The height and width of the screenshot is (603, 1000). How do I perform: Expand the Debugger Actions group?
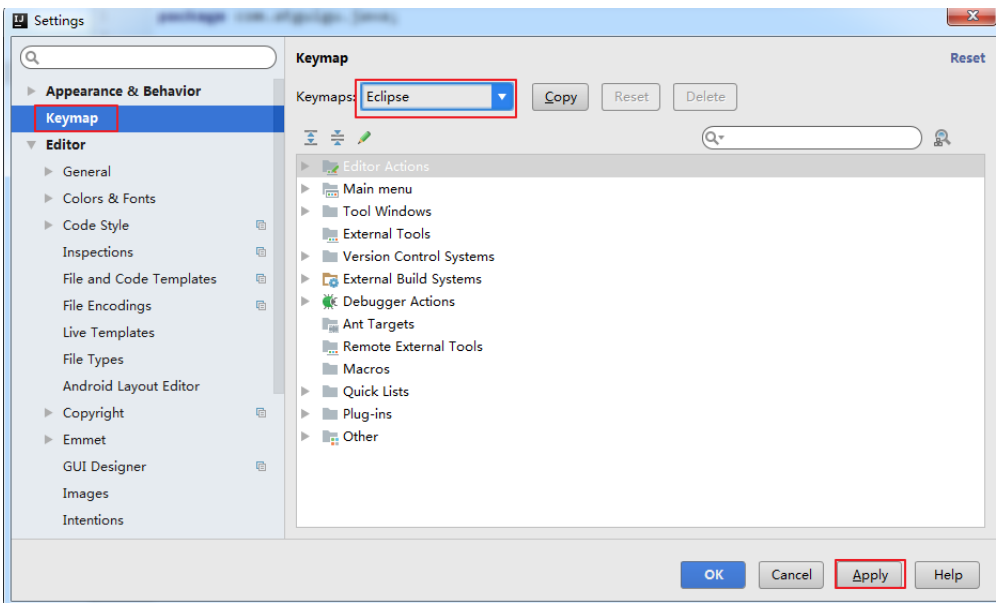tap(305, 301)
